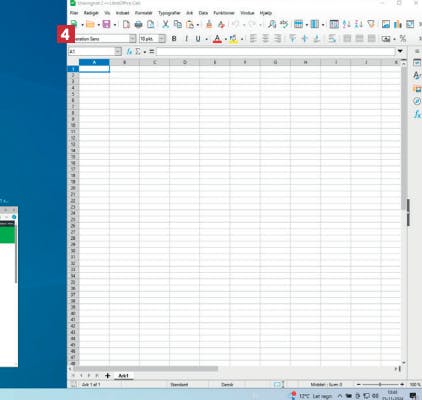Click the Print icon in toolbar
Viewport: 422px width, 400px height.
(138, 24)
